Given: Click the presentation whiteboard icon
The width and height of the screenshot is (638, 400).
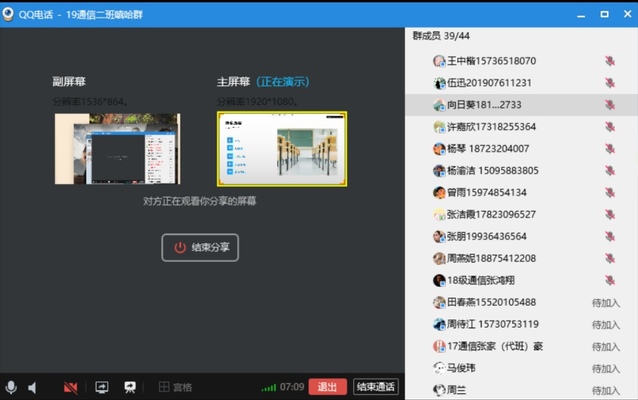Looking at the screenshot, I should tap(130, 387).
